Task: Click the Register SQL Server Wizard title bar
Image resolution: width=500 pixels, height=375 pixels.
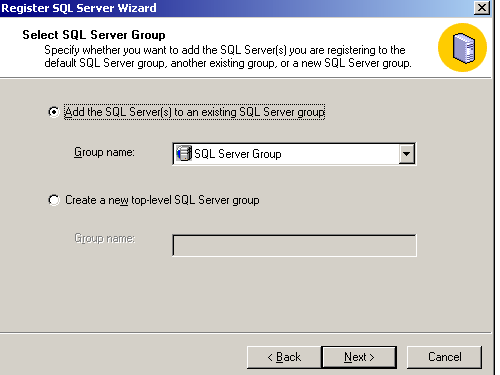Action: pyautogui.click(x=233, y=8)
